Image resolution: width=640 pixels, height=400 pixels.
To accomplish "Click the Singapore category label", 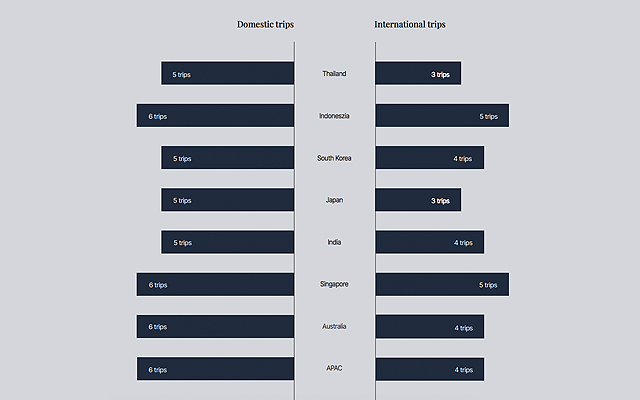I will 334,285.
